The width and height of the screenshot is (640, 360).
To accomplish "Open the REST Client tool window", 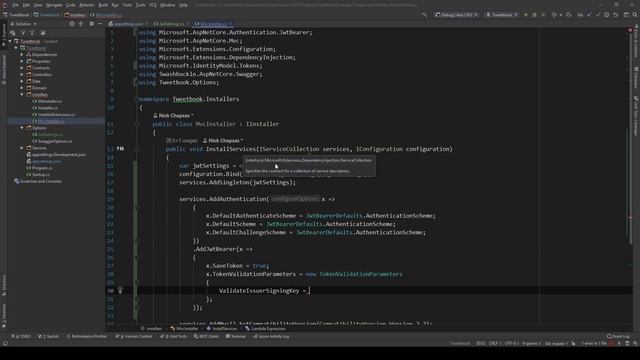I will pyautogui.click(x=207, y=336).
